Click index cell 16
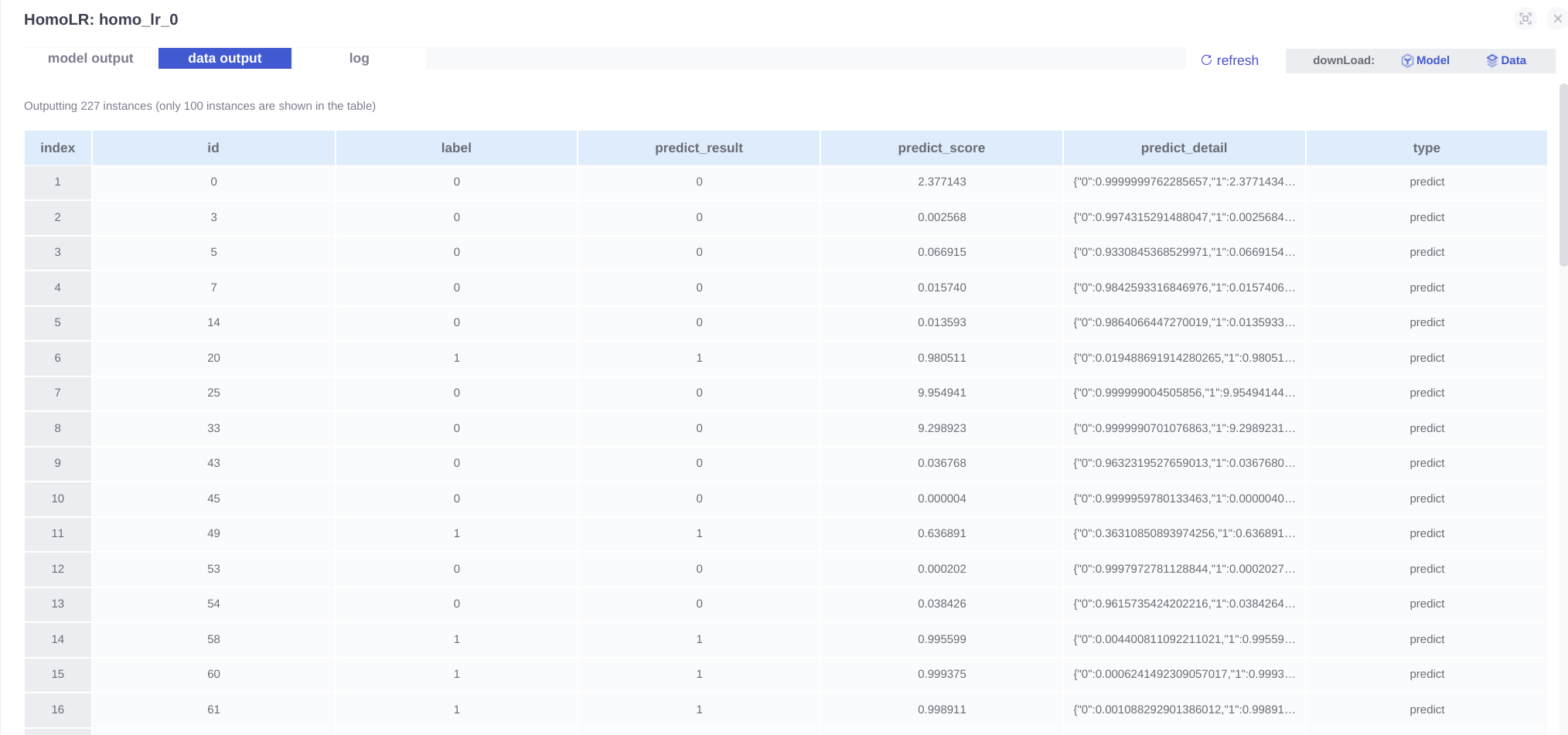 click(58, 709)
